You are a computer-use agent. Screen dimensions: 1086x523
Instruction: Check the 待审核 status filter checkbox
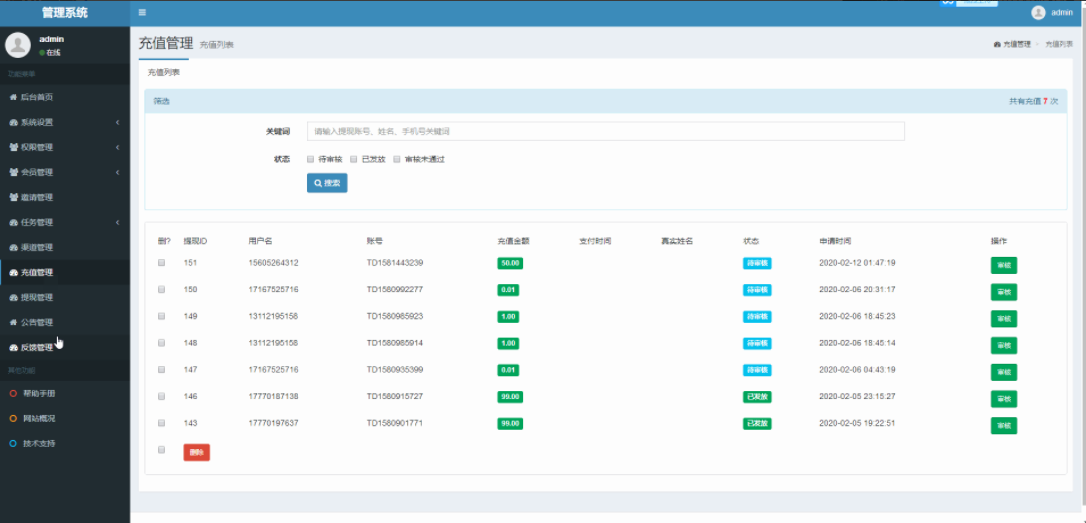click(311, 159)
